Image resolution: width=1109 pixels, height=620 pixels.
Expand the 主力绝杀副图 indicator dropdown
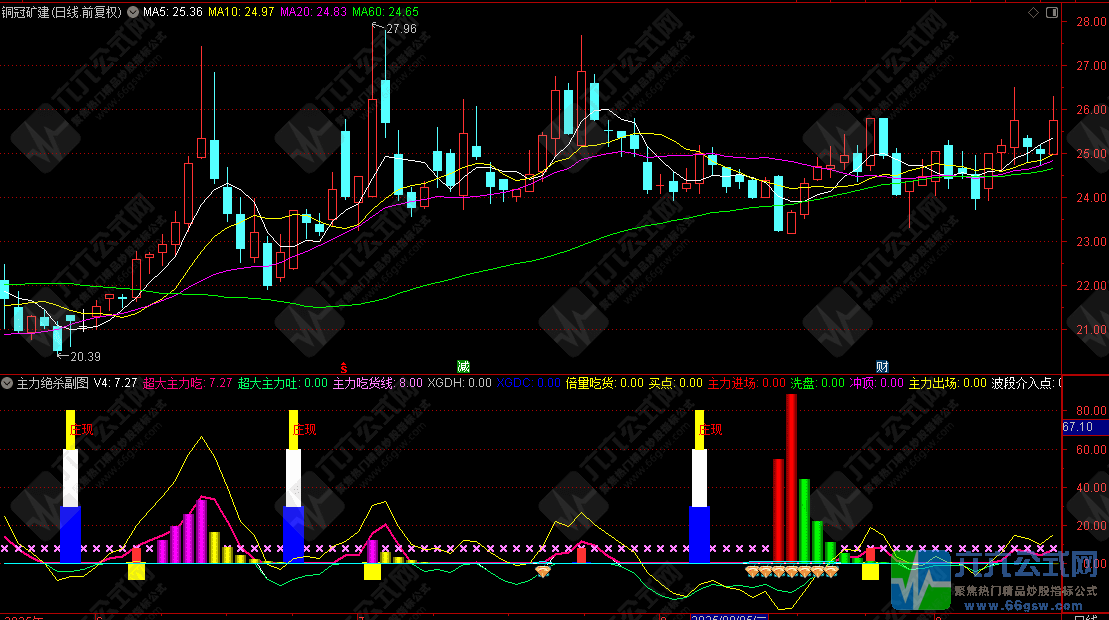7,383
